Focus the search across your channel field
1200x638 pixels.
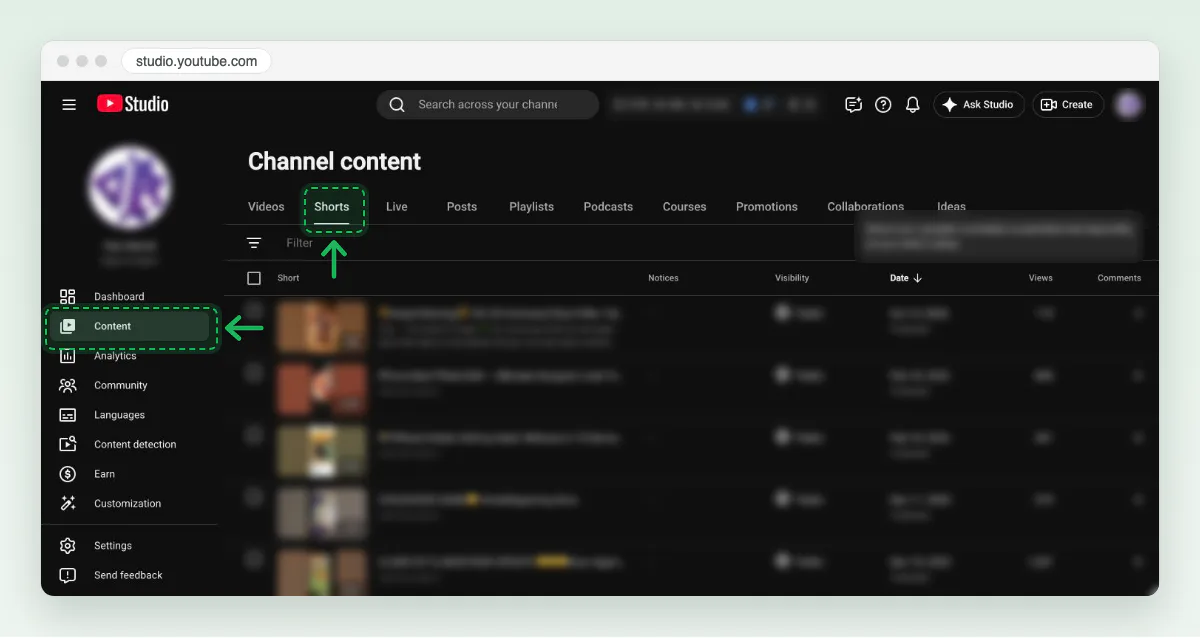[487, 104]
